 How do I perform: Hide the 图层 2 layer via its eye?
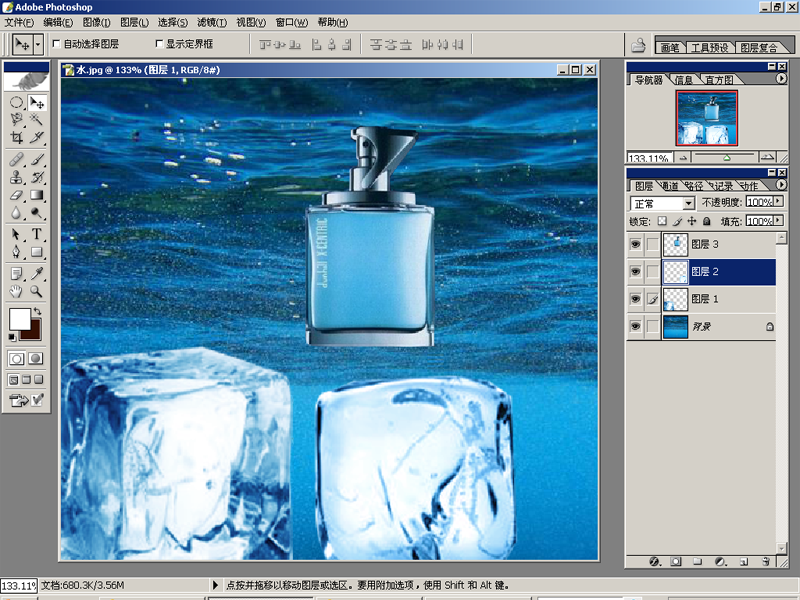point(635,271)
